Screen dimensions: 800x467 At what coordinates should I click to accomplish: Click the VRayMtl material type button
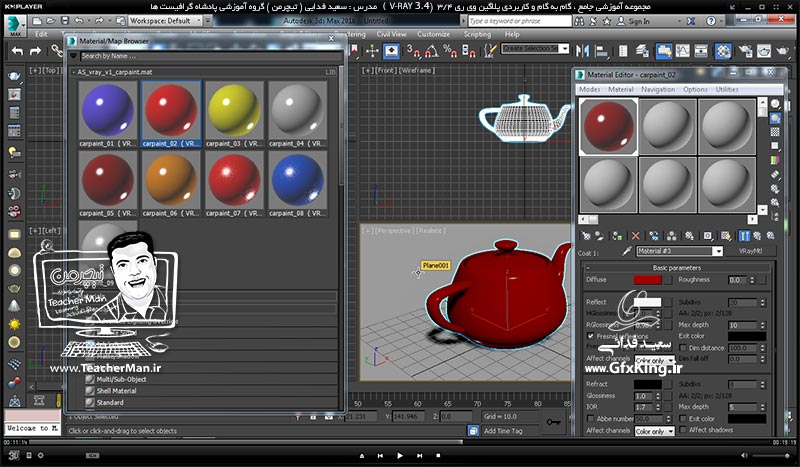click(753, 251)
